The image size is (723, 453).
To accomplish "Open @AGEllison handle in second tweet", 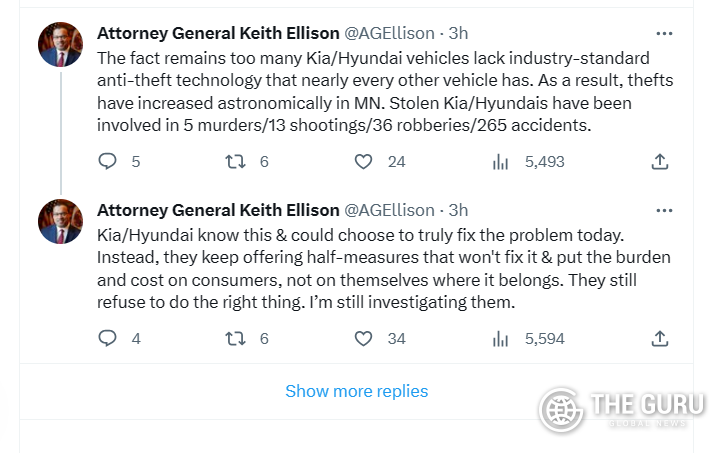I will pos(389,210).
